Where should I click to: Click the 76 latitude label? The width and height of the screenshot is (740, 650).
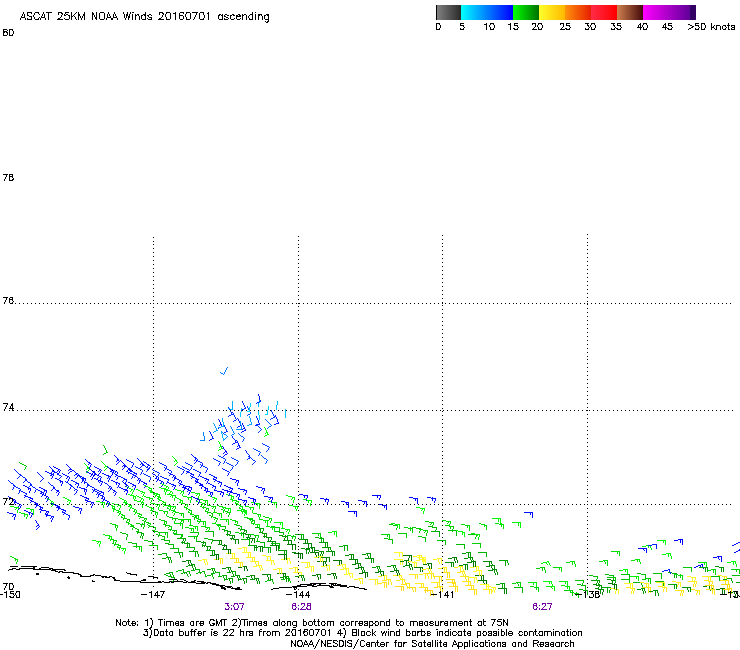[x=8, y=300]
